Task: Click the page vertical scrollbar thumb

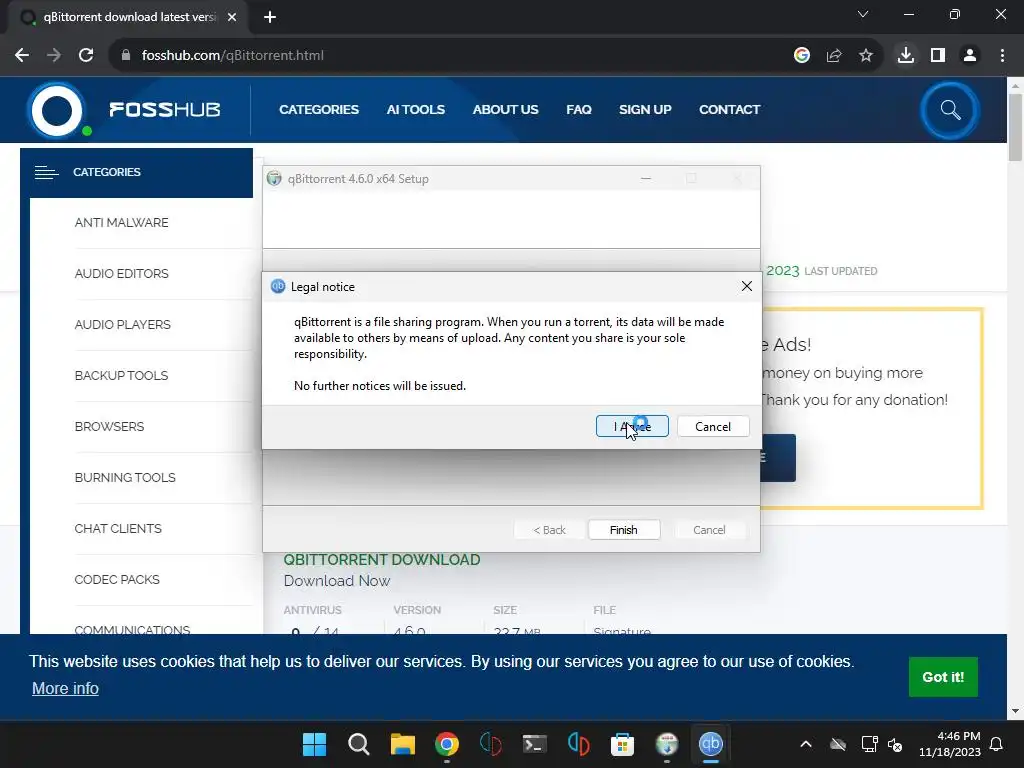Action: click(x=1015, y=127)
